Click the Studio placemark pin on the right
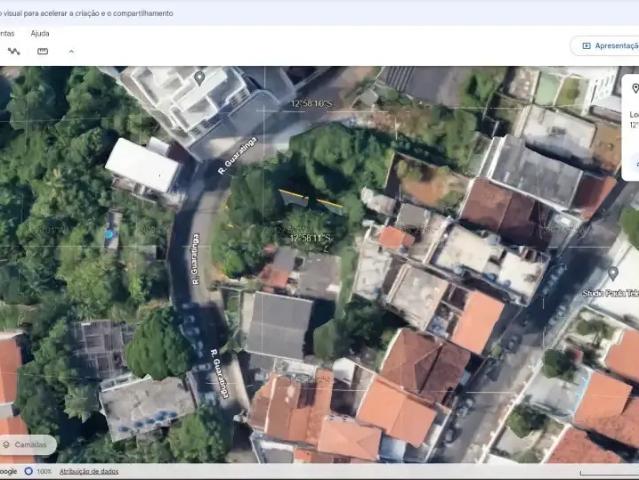The height and width of the screenshot is (480, 639). [613, 273]
